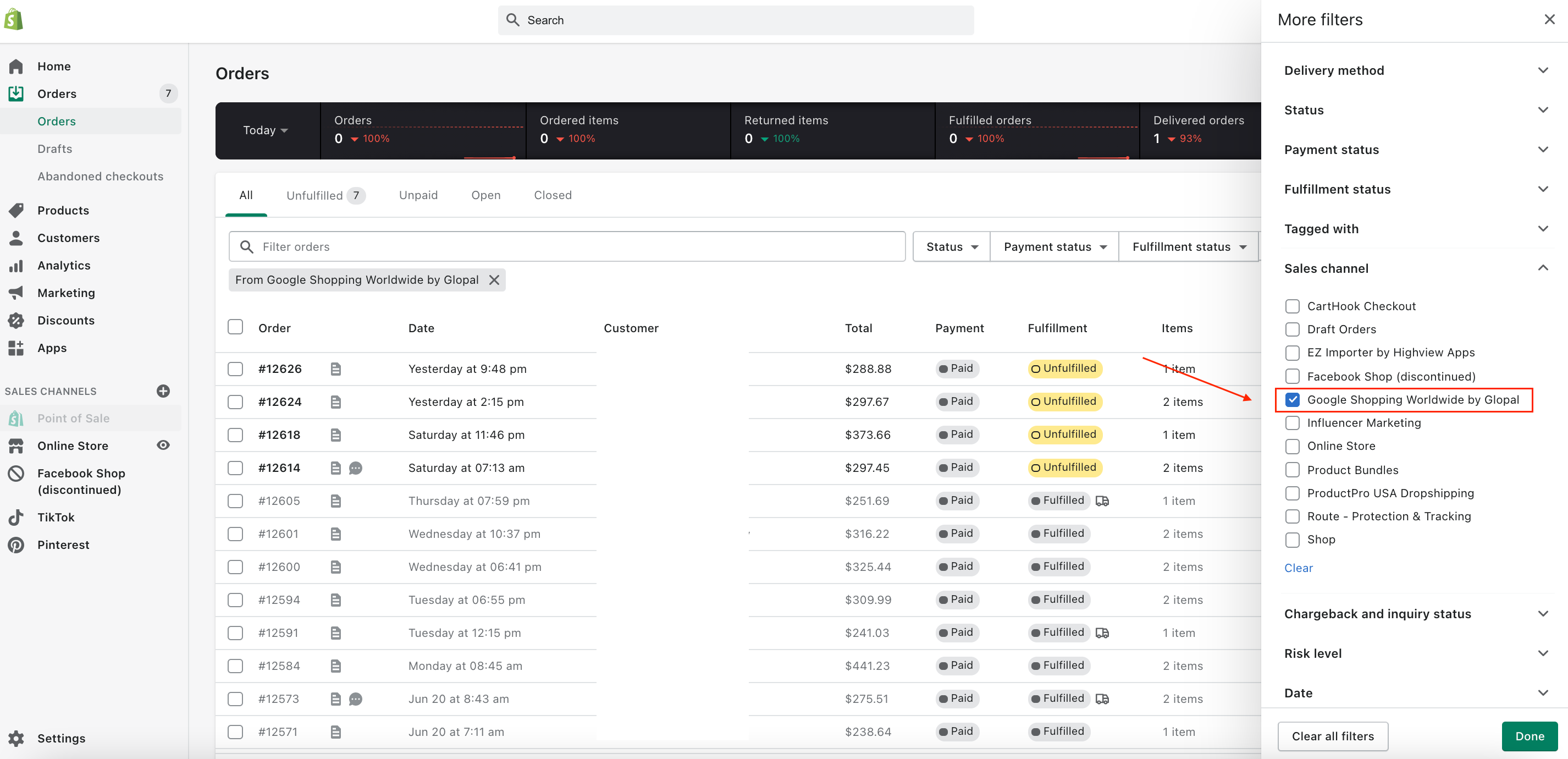Click the delivery truck icon on order #12573
This screenshot has width=1568, height=759.
(x=1102, y=698)
